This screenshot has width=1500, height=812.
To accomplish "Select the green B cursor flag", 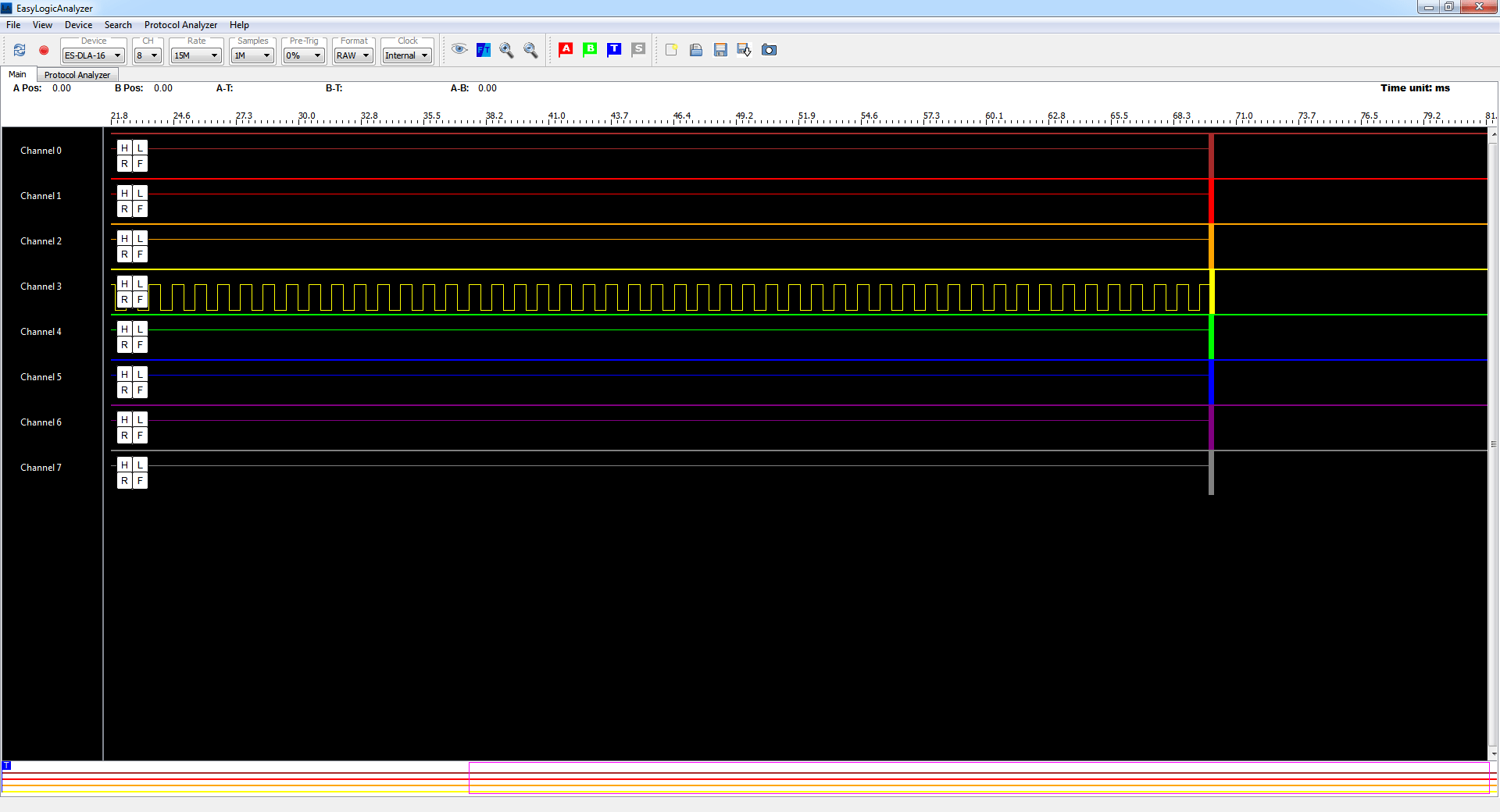I will [x=590, y=49].
